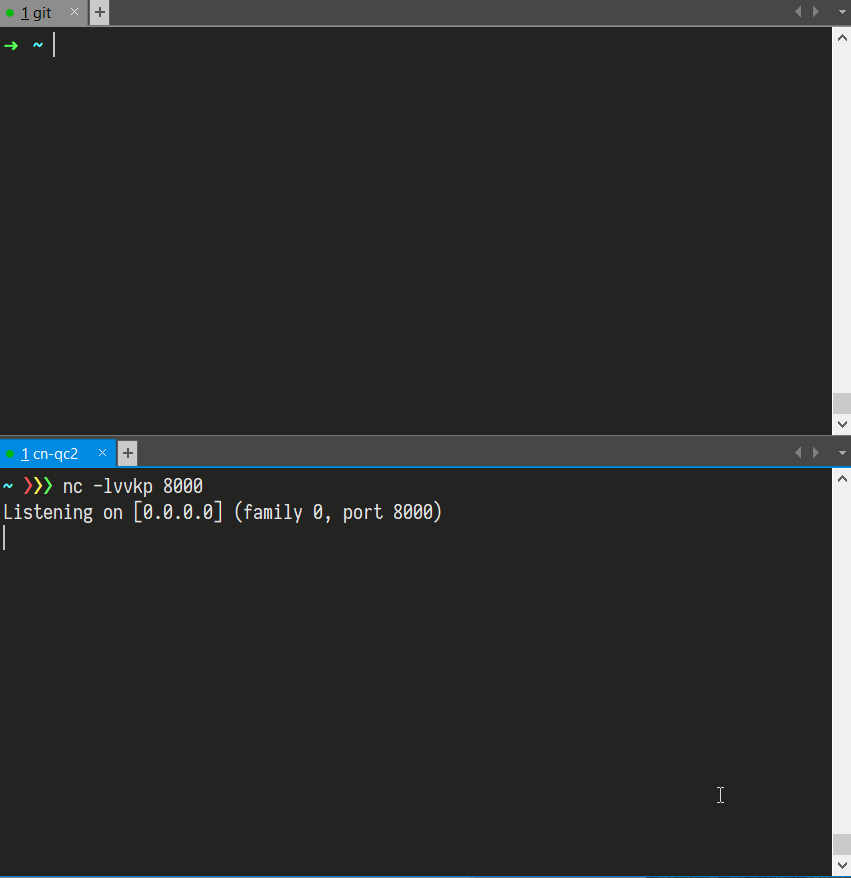This screenshot has width=851, height=878.
Task: Click the top pane scrollbar thumb
Action: (x=842, y=403)
